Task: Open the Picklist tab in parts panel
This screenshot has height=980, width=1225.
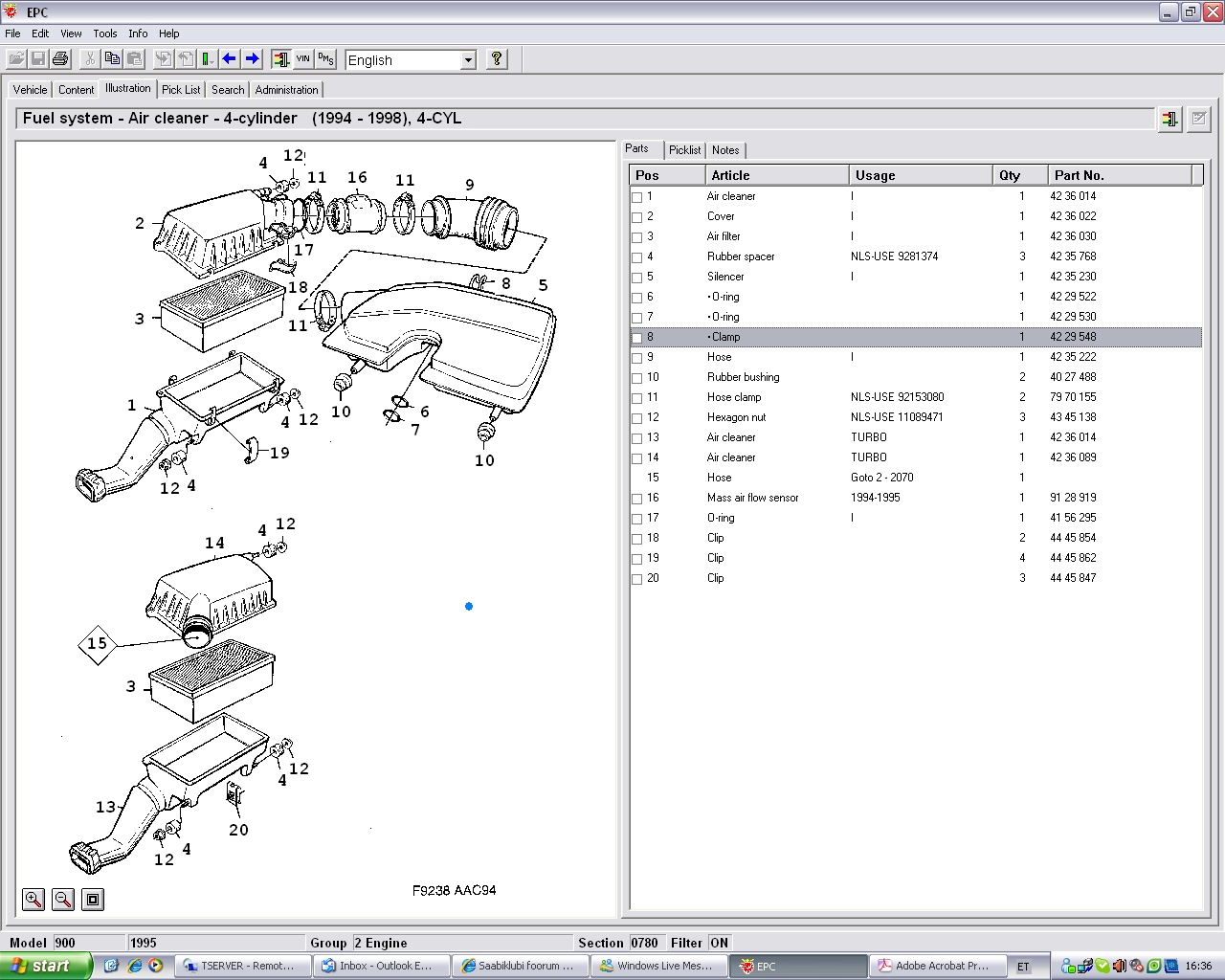Action: click(x=684, y=150)
